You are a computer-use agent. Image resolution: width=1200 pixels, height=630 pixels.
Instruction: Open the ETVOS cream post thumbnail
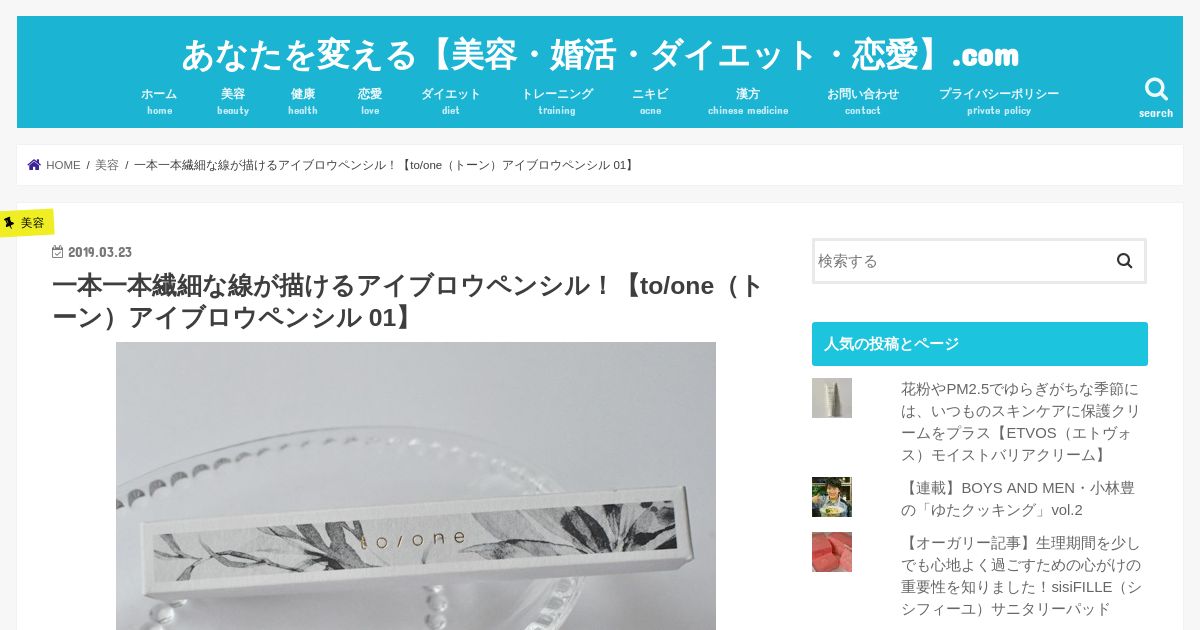click(832, 398)
